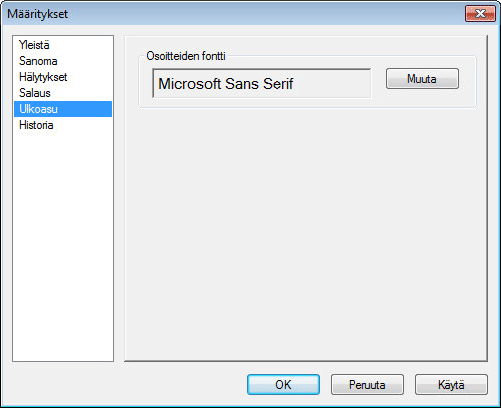Close the Määritykset dialog with X

click(480, 14)
